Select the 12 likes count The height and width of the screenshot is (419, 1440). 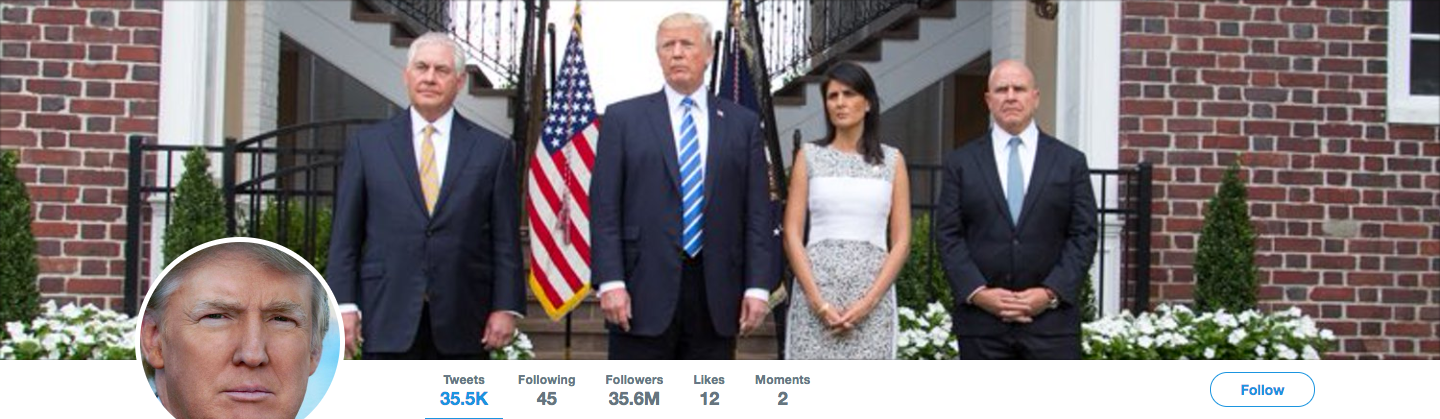tap(709, 399)
